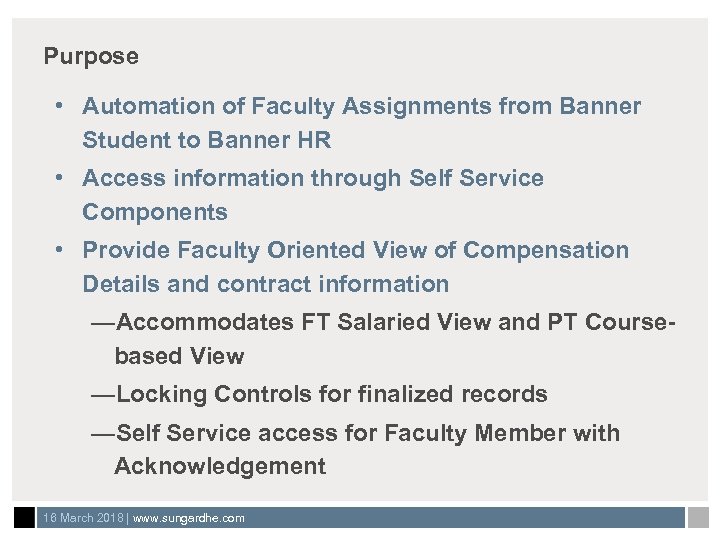
Task: Click the Student to Banner HR text
Action: tap(206, 140)
